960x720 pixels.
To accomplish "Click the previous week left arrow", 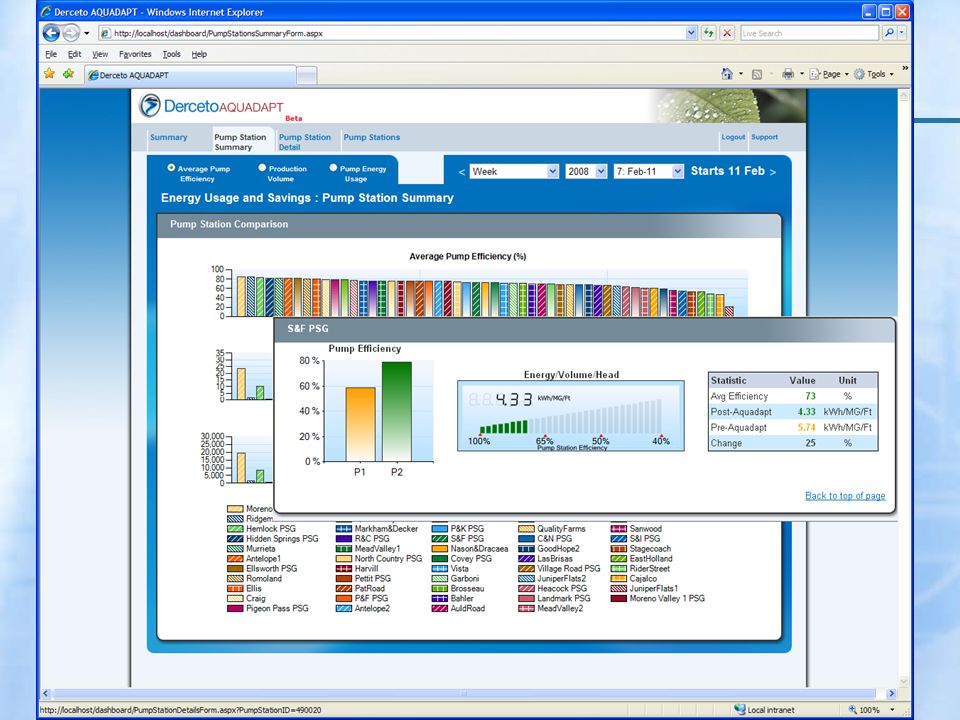I will [x=462, y=172].
